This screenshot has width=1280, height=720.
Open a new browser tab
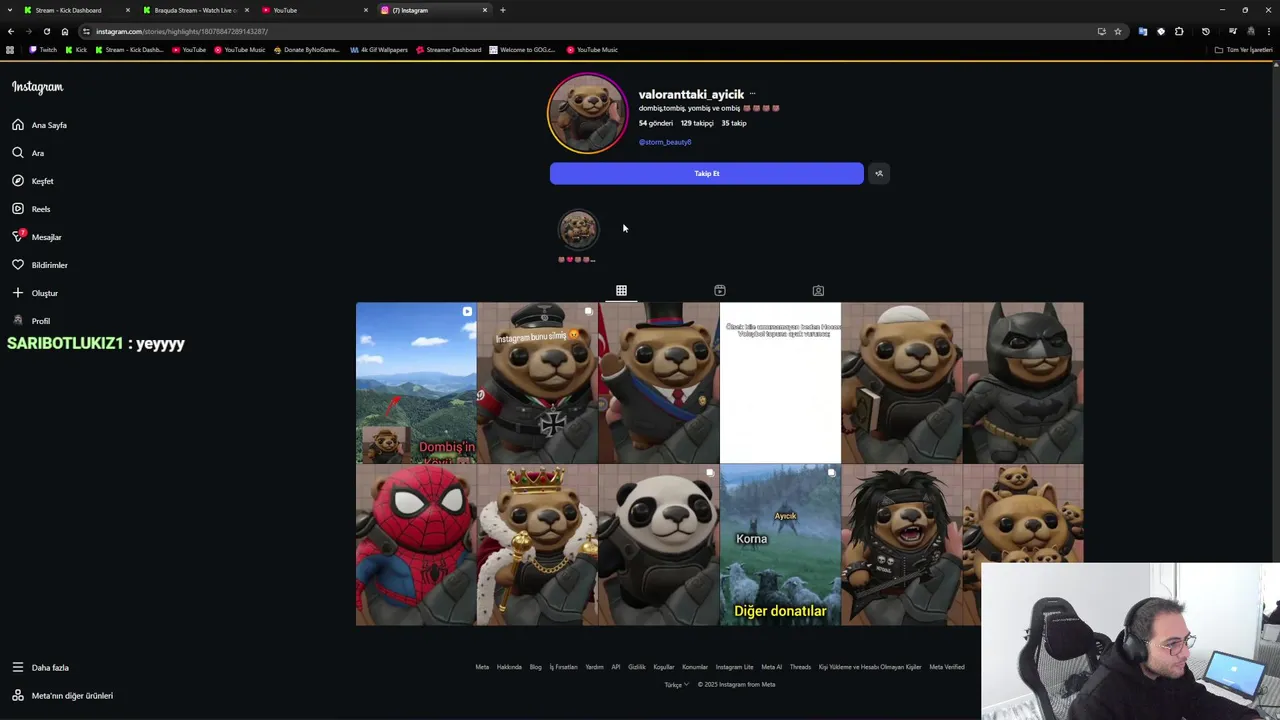(502, 10)
